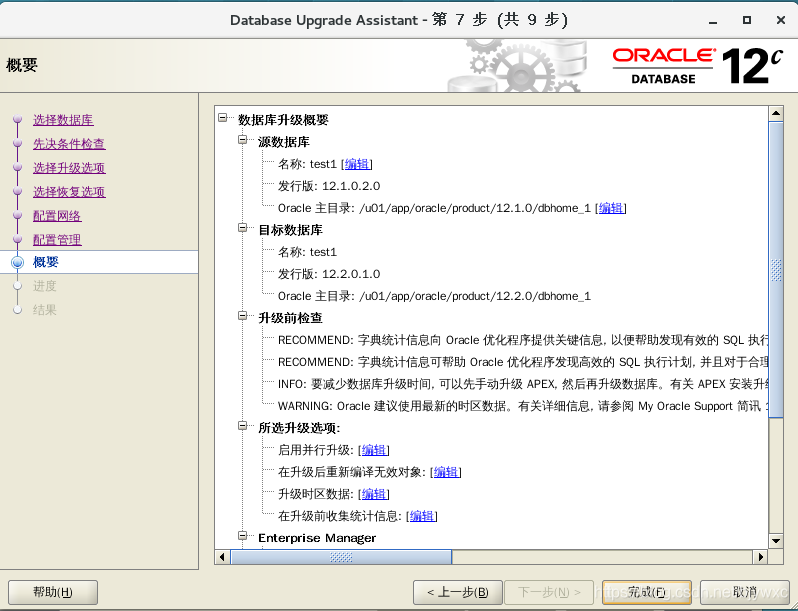
Task: Click the vertical scrollbar thumb
Action: click(776, 270)
